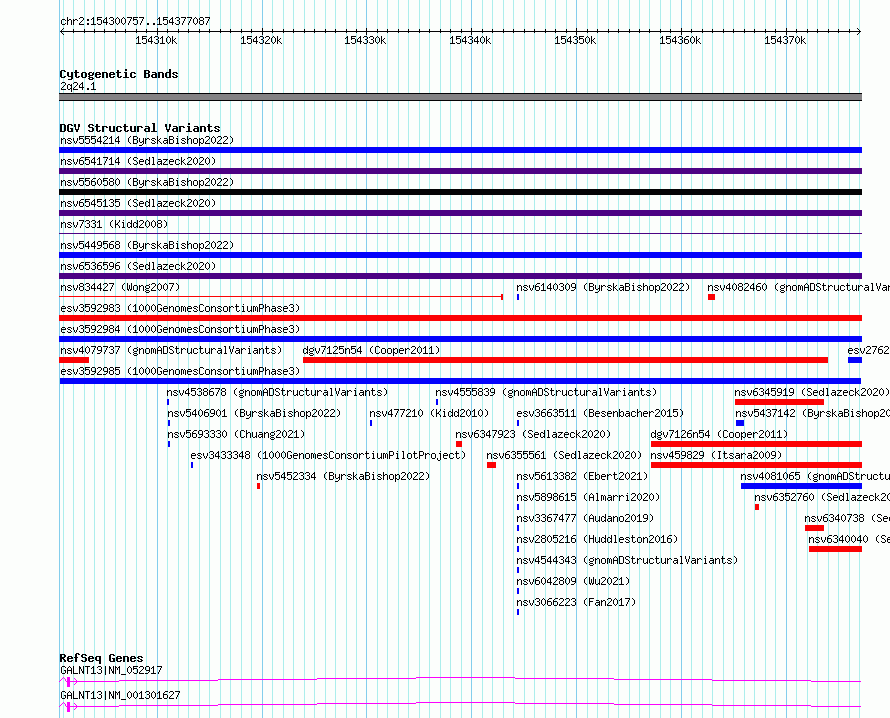Open nsv7331 (Kidd2008) variant entry
890x718 pixels.
pos(114,224)
